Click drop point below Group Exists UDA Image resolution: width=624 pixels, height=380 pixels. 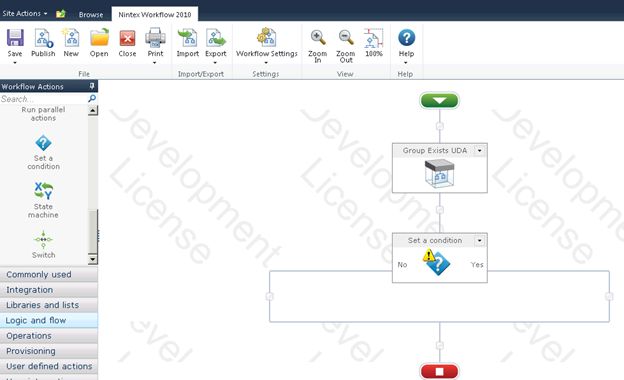pos(439,210)
